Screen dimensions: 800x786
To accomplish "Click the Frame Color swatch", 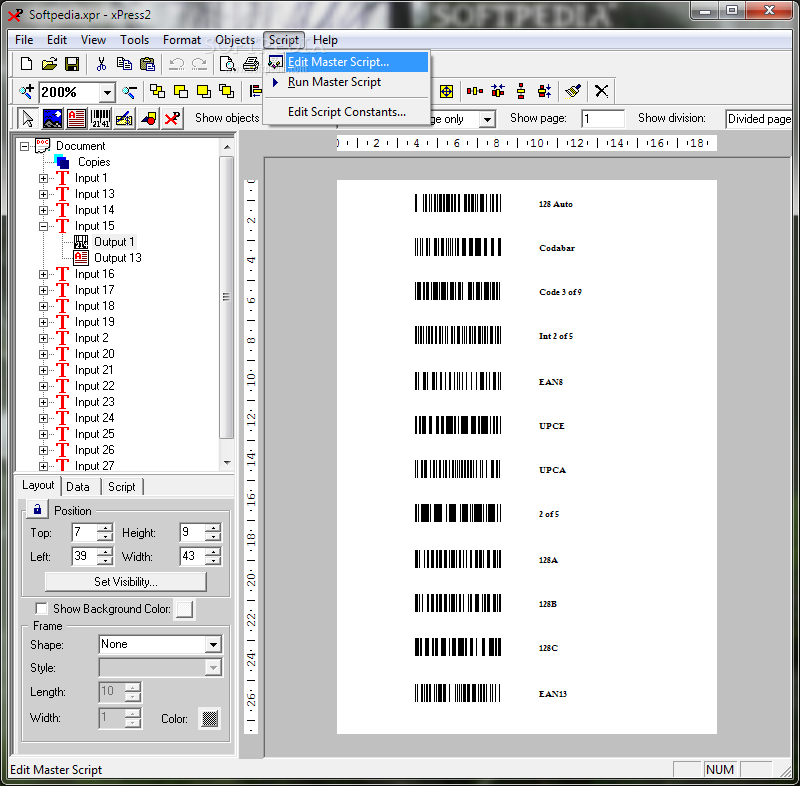I will pos(210,719).
